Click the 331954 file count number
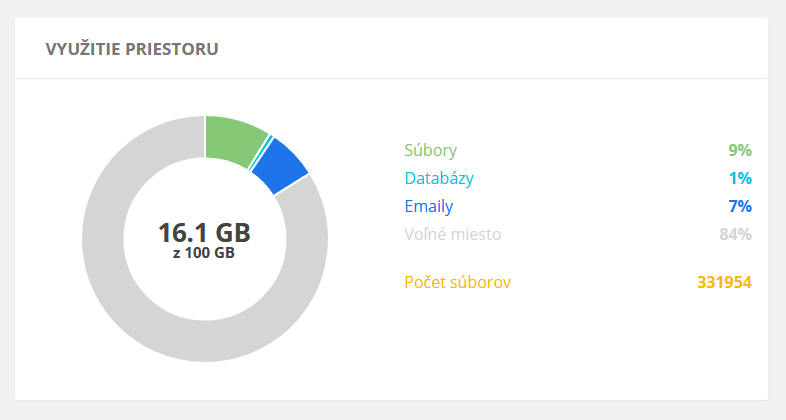The height and width of the screenshot is (420, 786). [x=724, y=283]
